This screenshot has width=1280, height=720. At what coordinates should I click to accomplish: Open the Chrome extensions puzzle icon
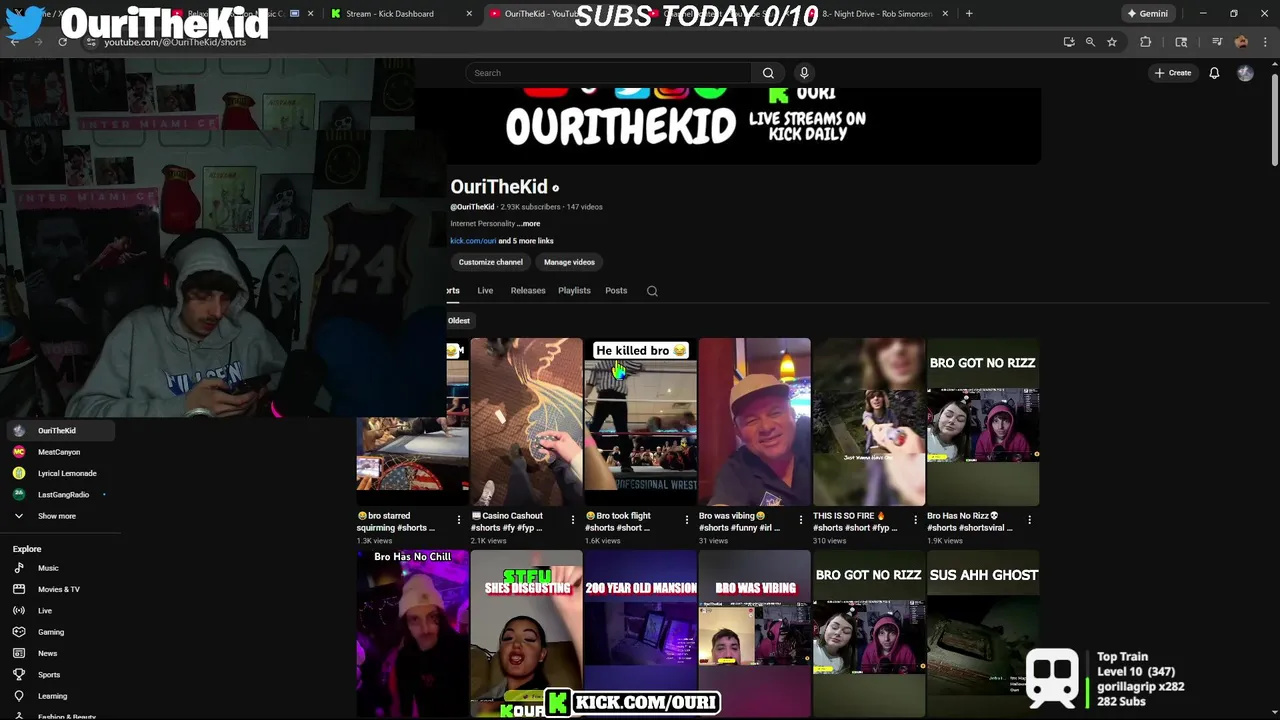(1146, 42)
